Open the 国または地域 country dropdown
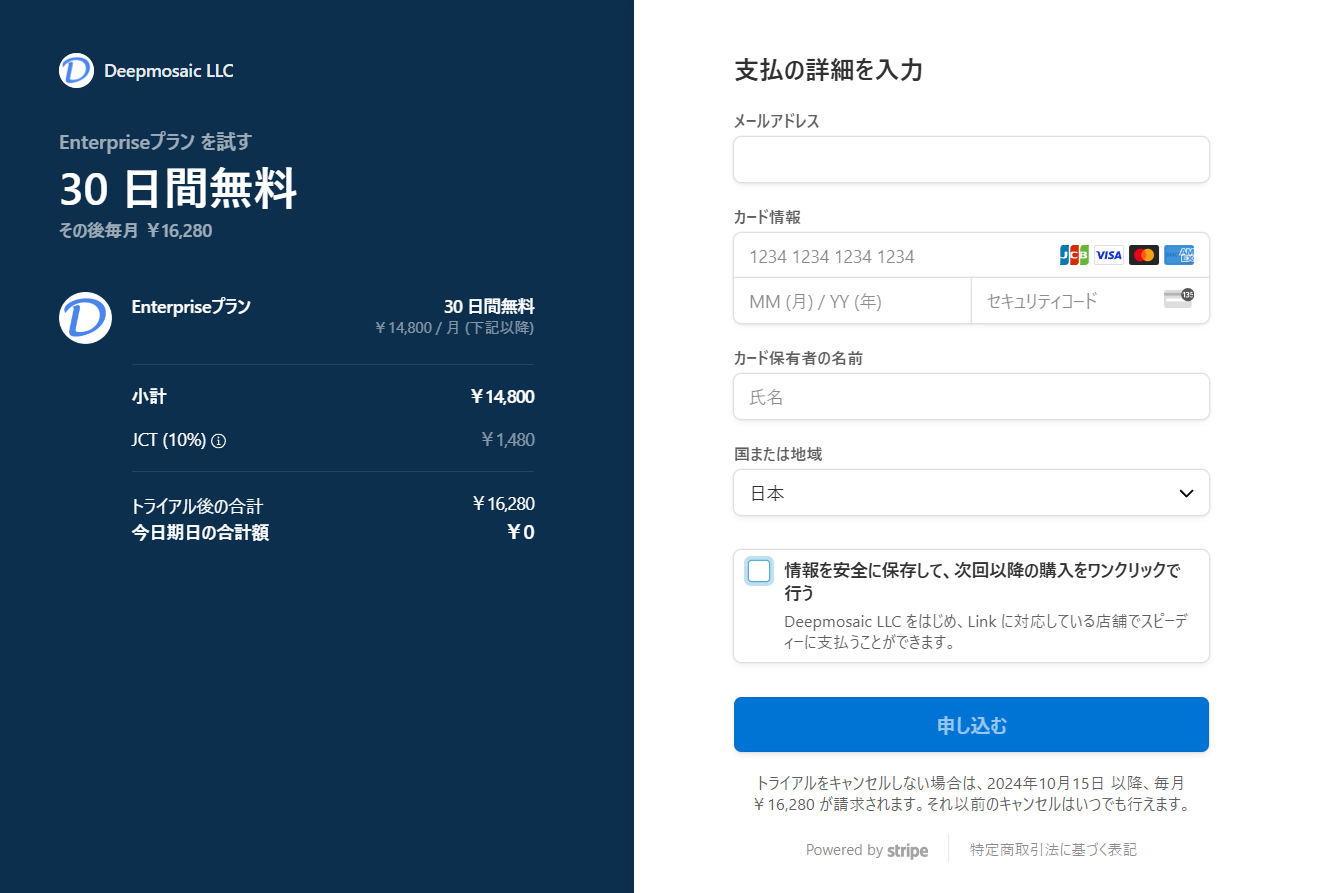 pos(971,493)
